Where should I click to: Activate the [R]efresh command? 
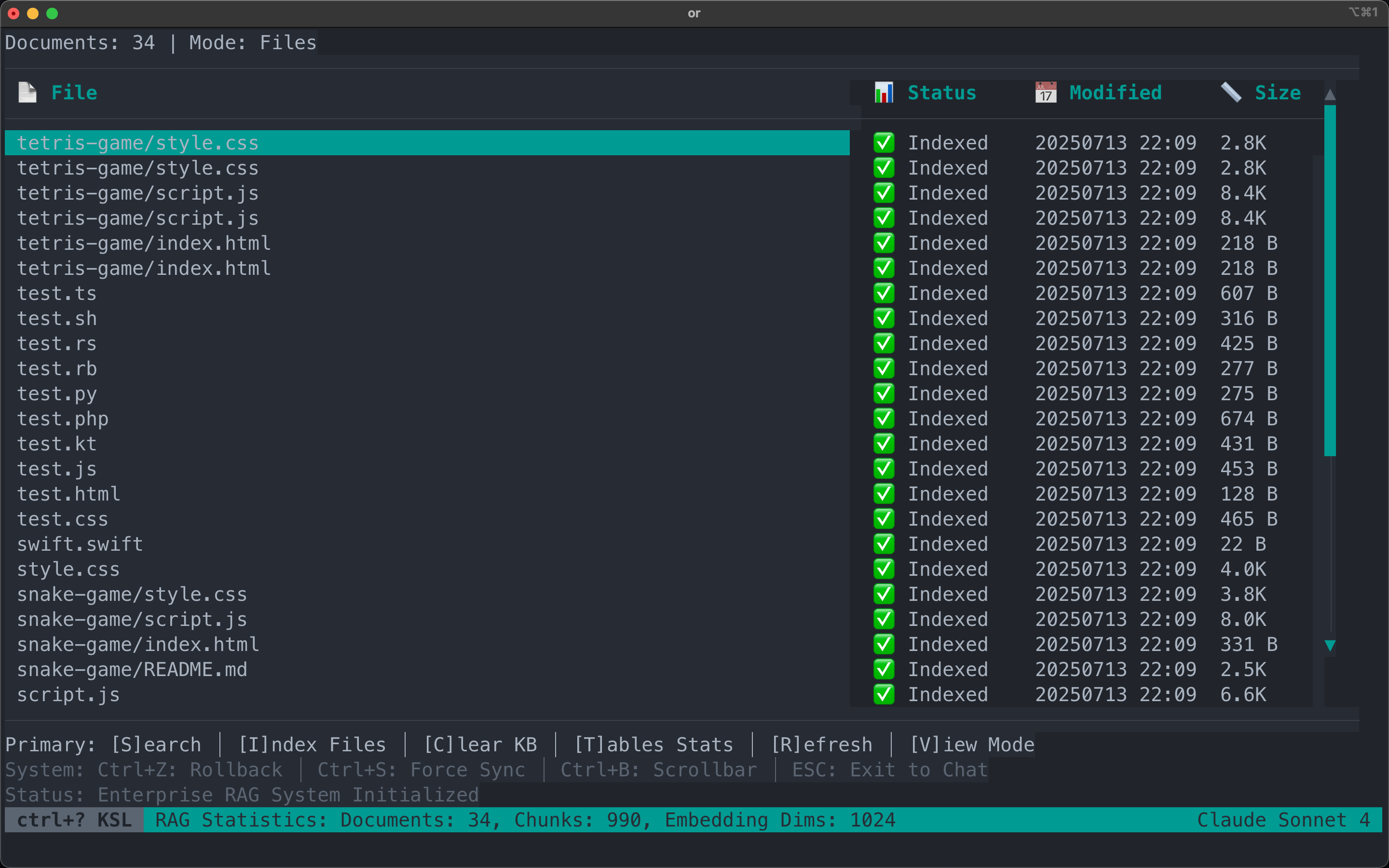point(821,745)
